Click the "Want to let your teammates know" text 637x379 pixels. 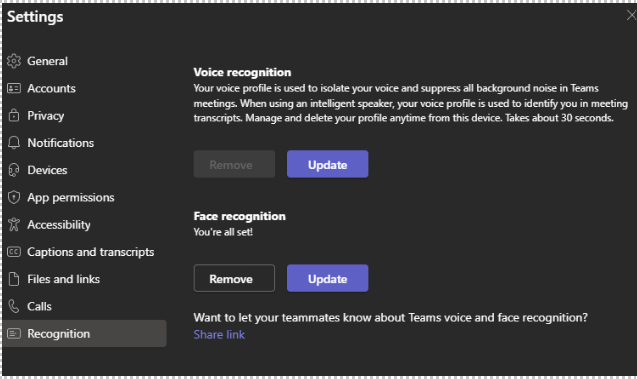tap(390, 317)
